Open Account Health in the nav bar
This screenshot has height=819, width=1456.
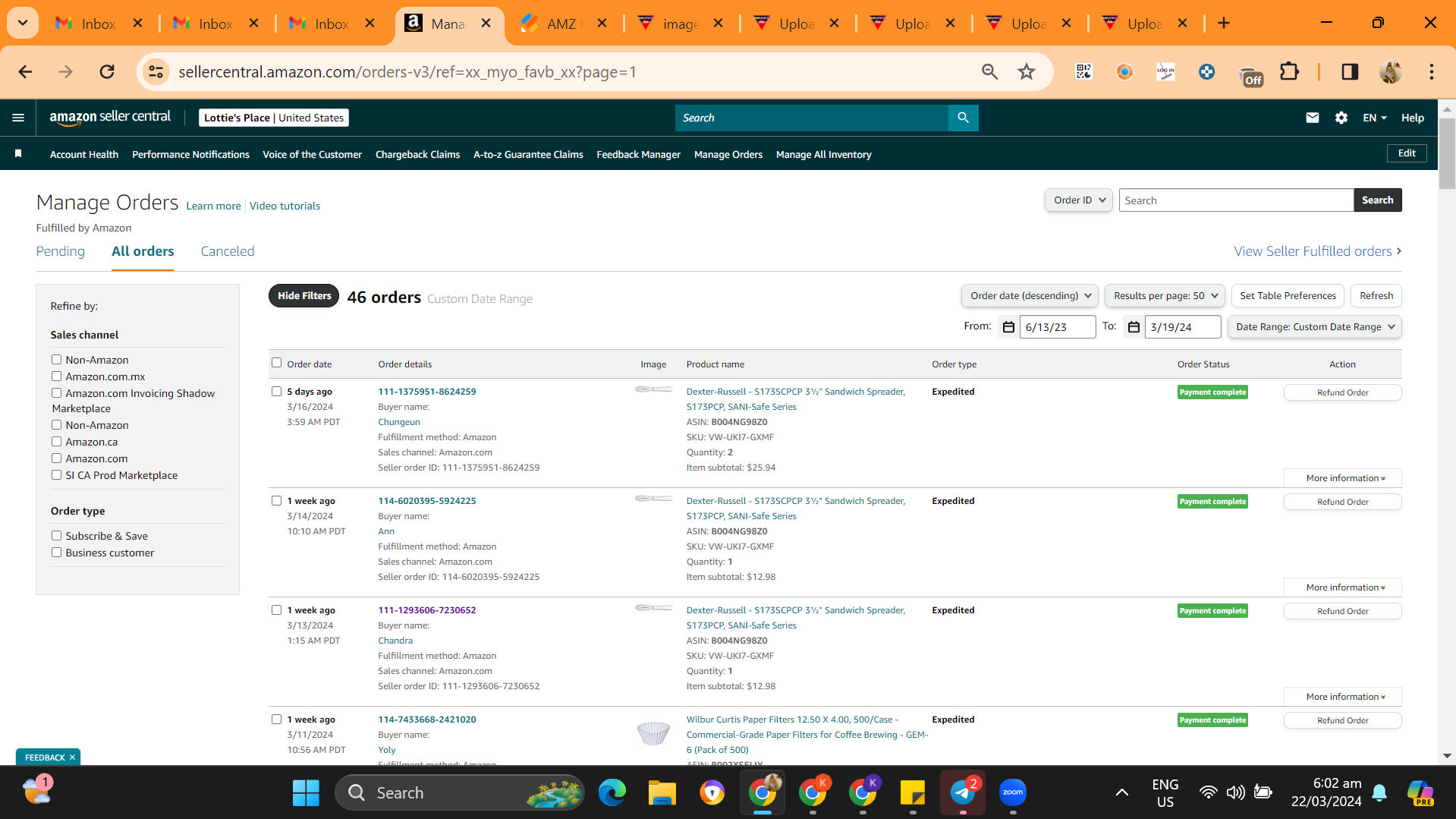click(84, 154)
